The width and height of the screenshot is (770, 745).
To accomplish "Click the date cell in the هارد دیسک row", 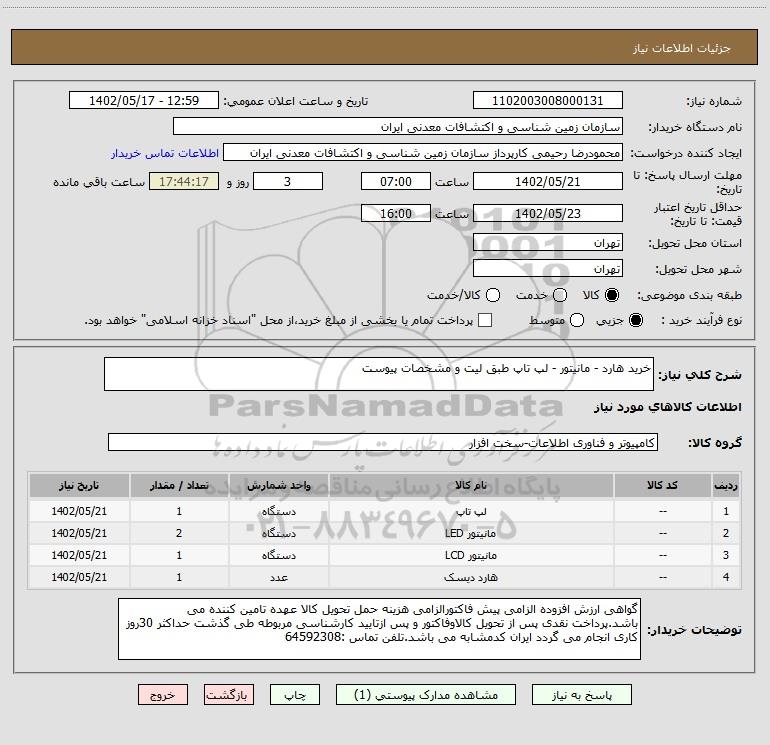I will tap(79, 577).
